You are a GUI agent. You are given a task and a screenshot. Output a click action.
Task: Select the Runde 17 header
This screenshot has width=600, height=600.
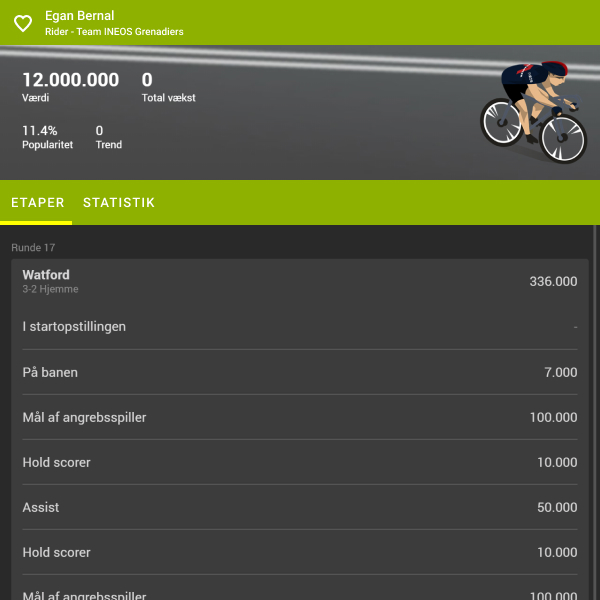[33, 248]
